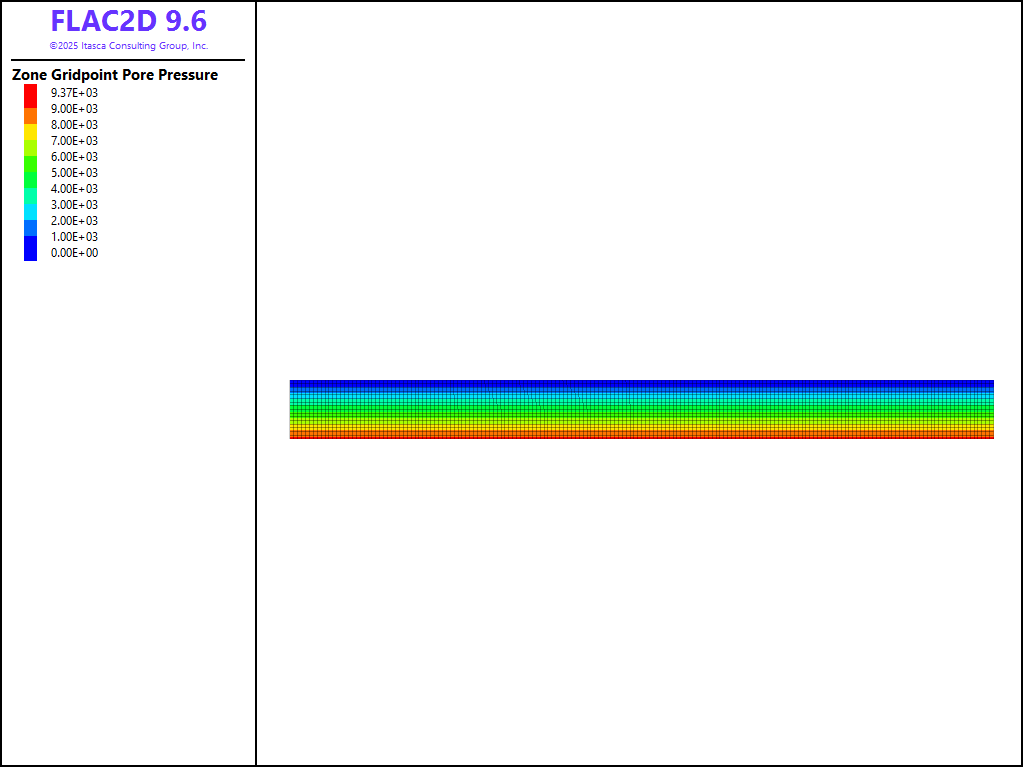Image resolution: width=1024 pixels, height=768 pixels.
Task: Click the Itasca Consulting Group copyright line
Action: click(129, 46)
